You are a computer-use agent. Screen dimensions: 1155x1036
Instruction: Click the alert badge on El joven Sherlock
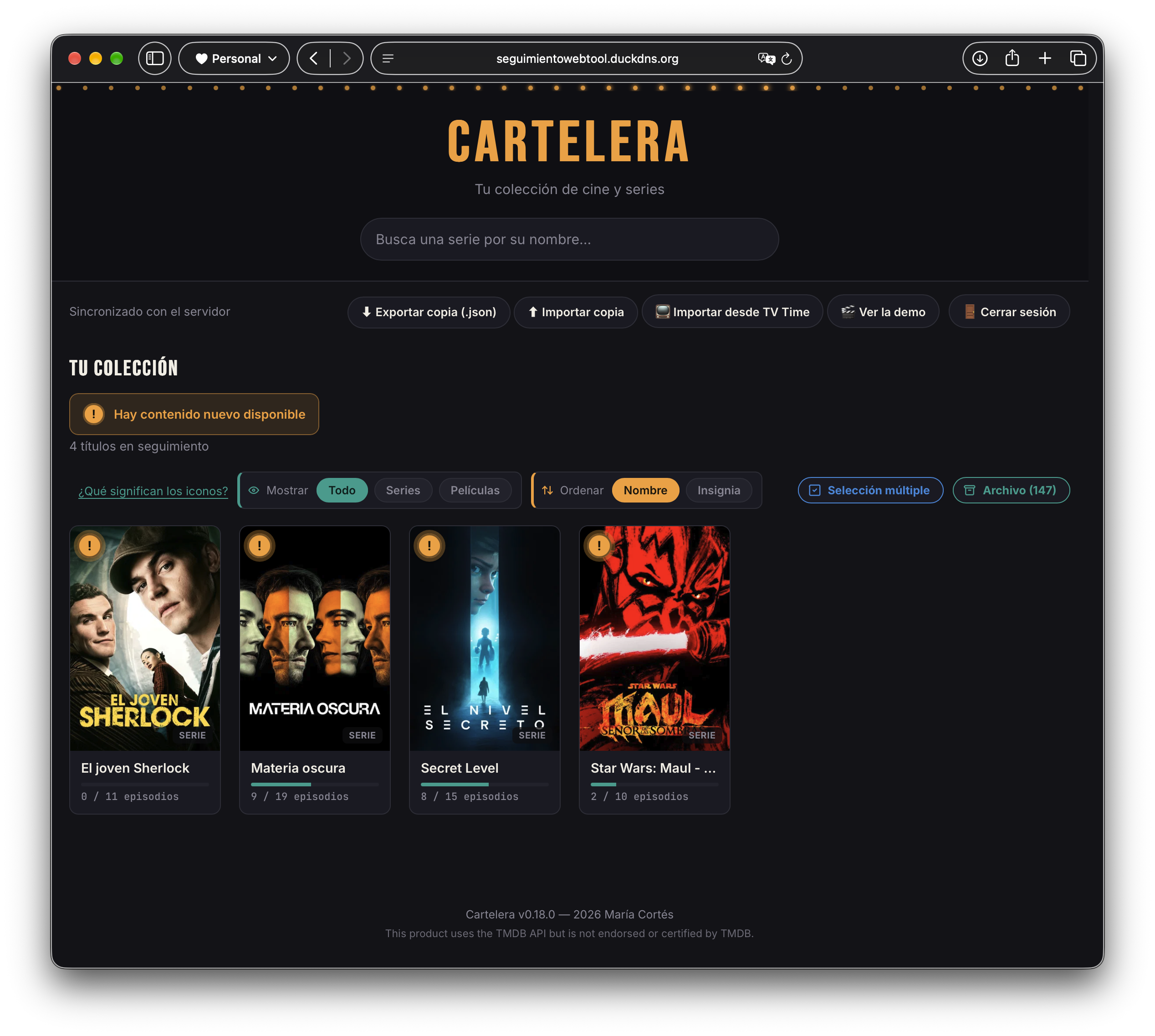89,546
